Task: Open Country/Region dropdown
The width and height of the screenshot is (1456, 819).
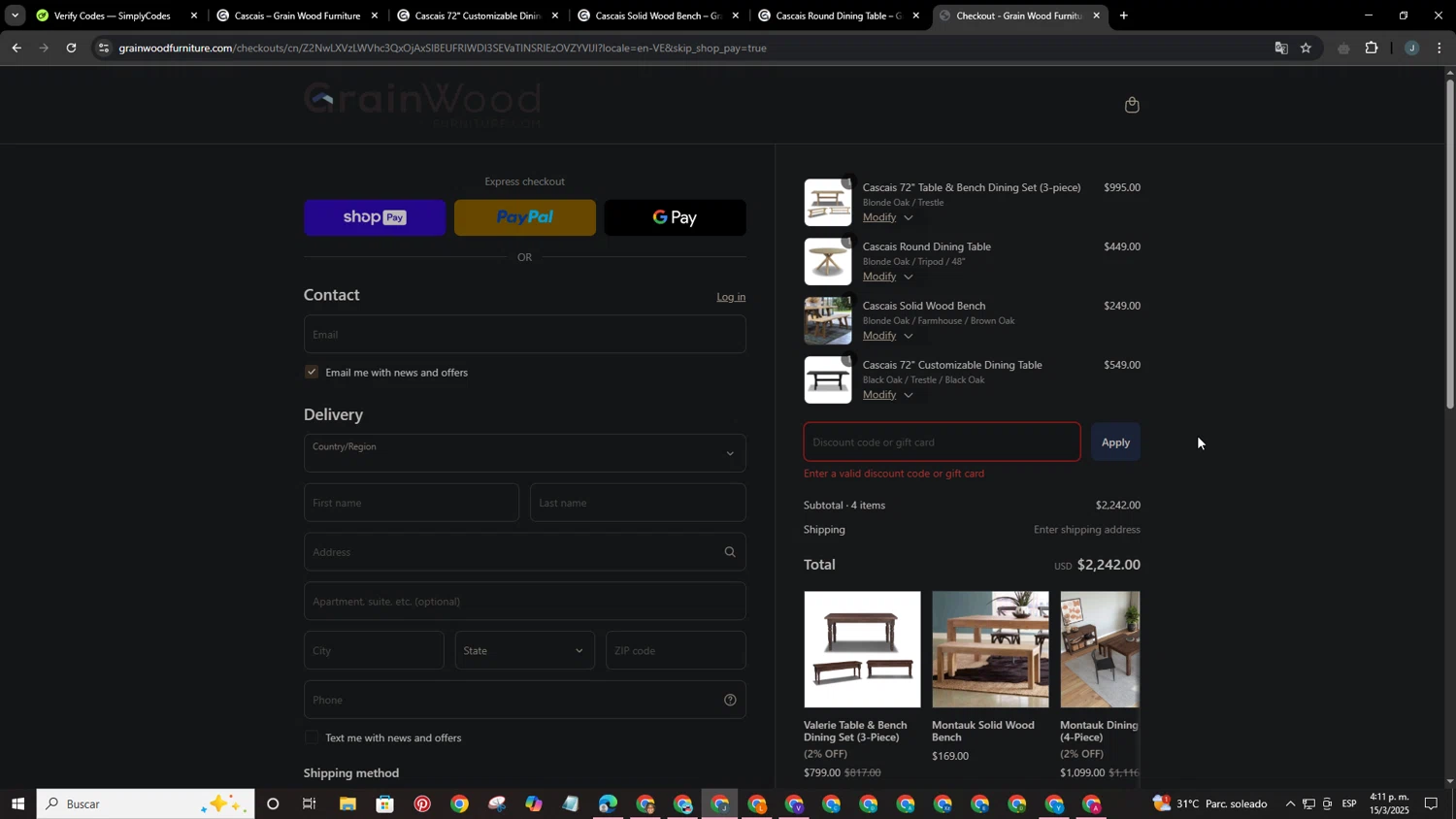Action: (x=524, y=453)
